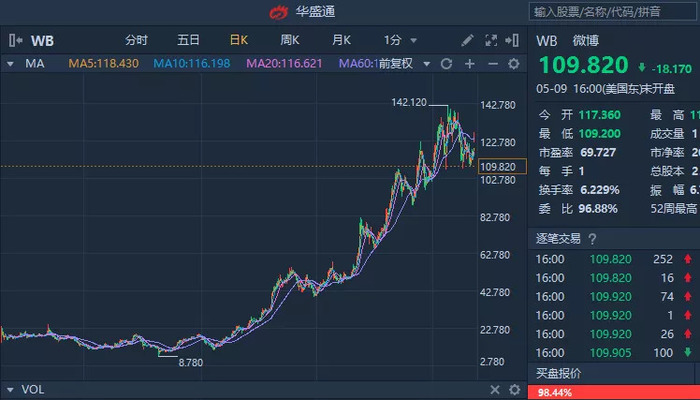Collapse right quote panel icon
This screenshot has height=400, width=700.
[512, 41]
